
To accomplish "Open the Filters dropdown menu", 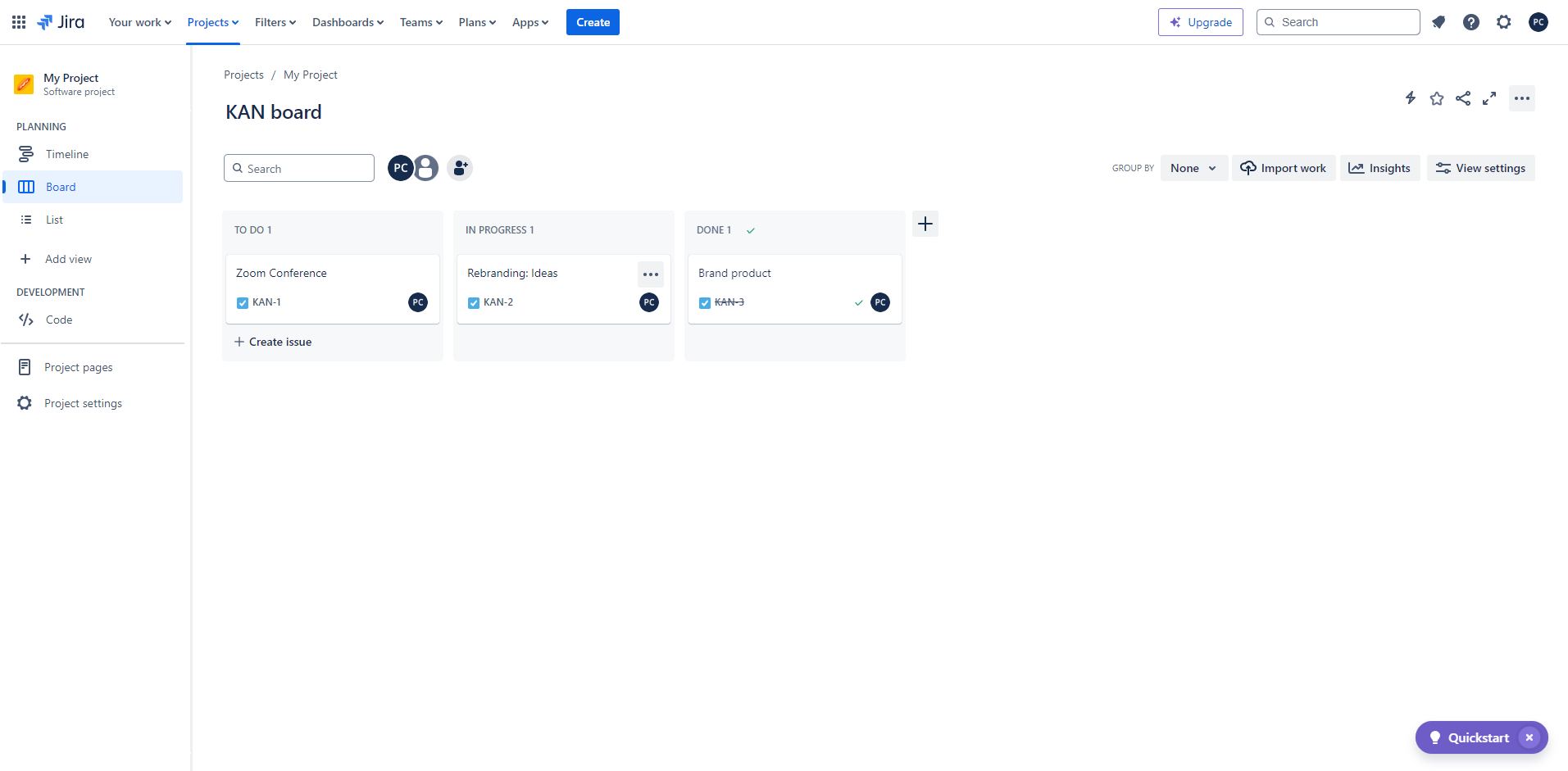I will click(275, 22).
